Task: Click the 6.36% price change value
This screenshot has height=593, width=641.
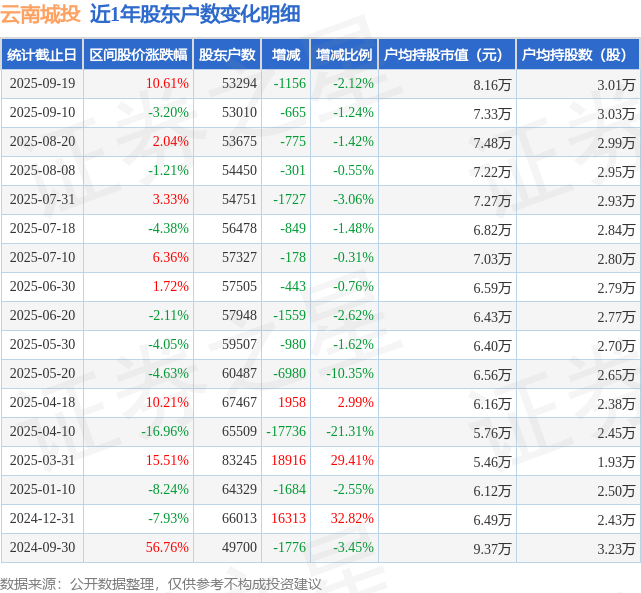Action: point(171,257)
